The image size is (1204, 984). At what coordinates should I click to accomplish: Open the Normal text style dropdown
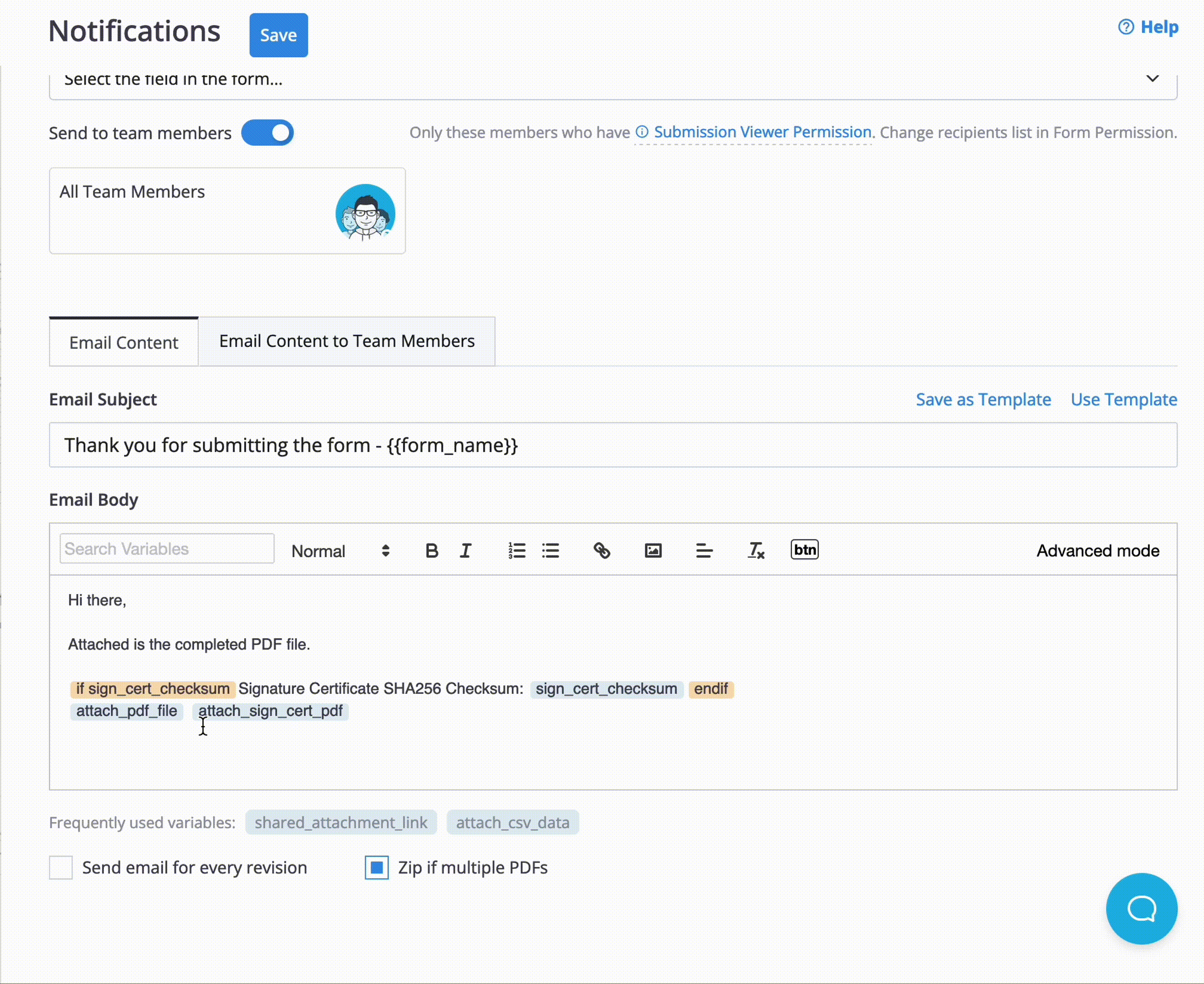pyautogui.click(x=340, y=551)
